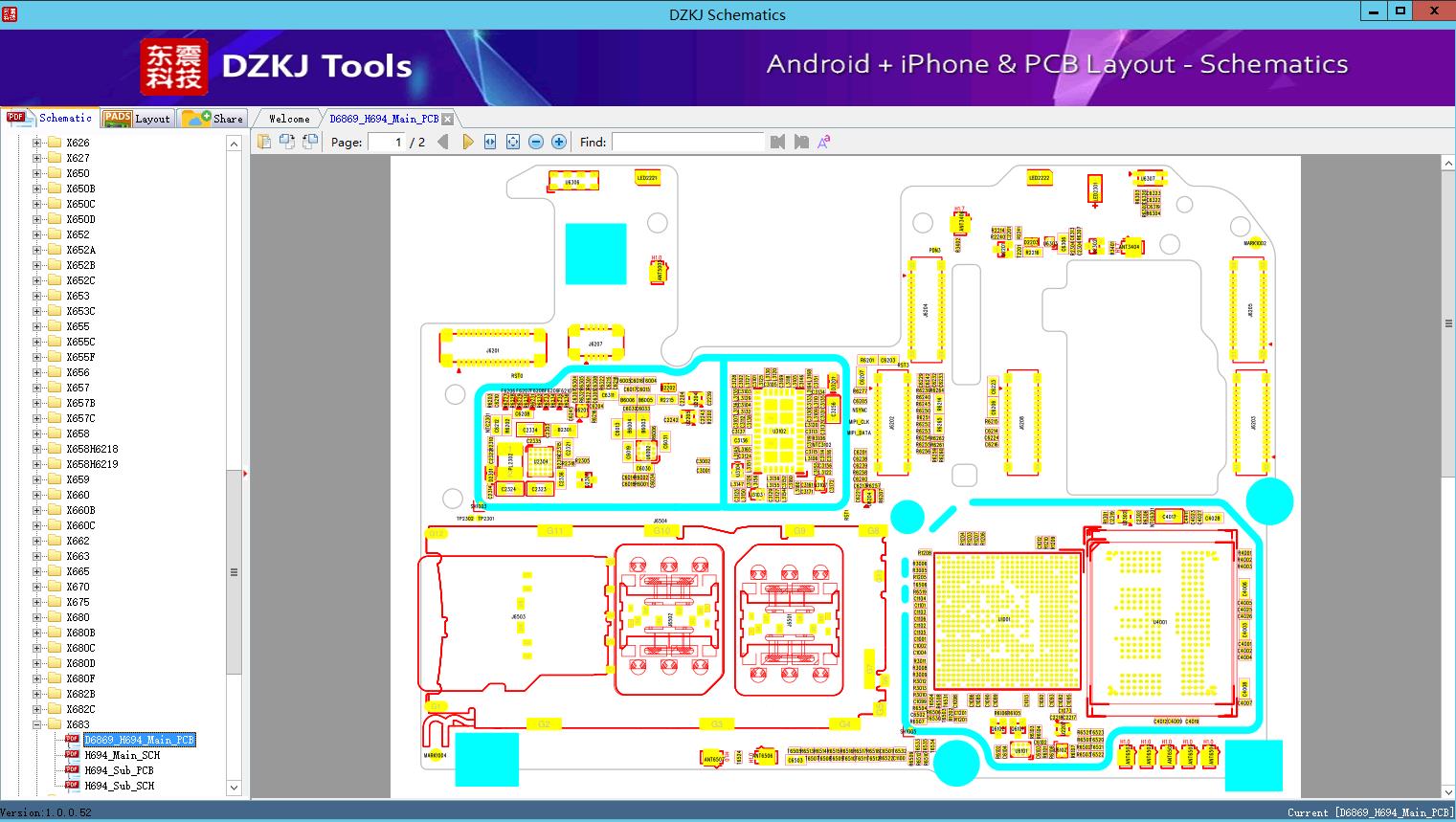Switch to the Schematic tab
Screen dimensions: 1456x822
50,118
